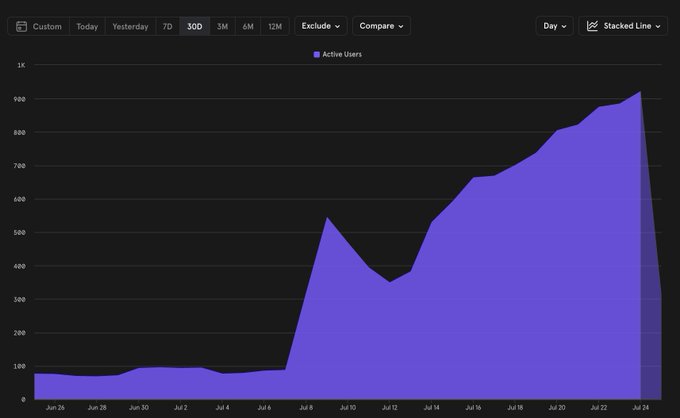Open the Compare dropdown

pyautogui.click(x=381, y=26)
